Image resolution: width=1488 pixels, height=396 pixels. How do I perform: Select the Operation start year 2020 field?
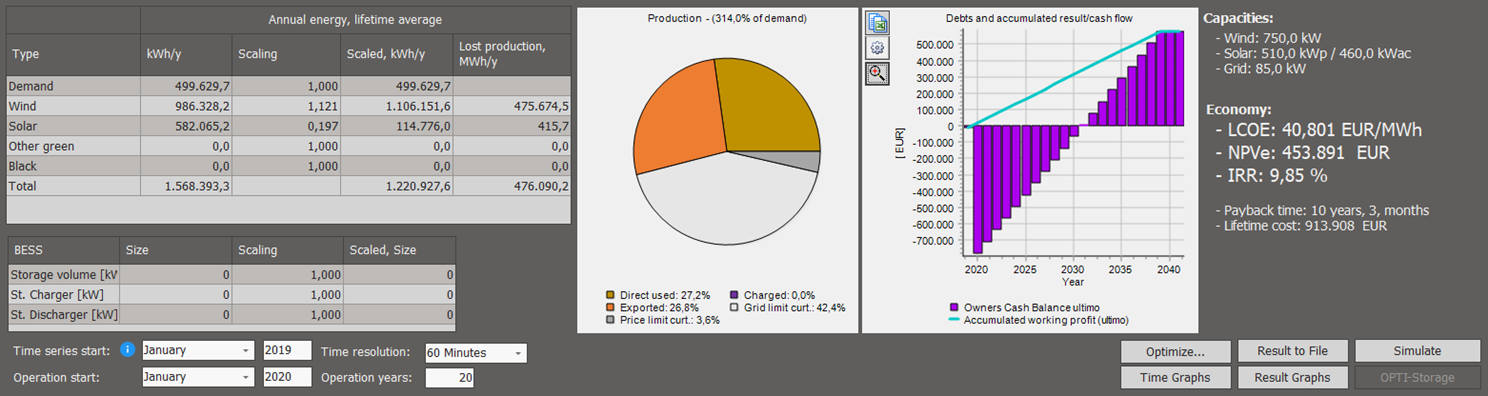point(288,378)
